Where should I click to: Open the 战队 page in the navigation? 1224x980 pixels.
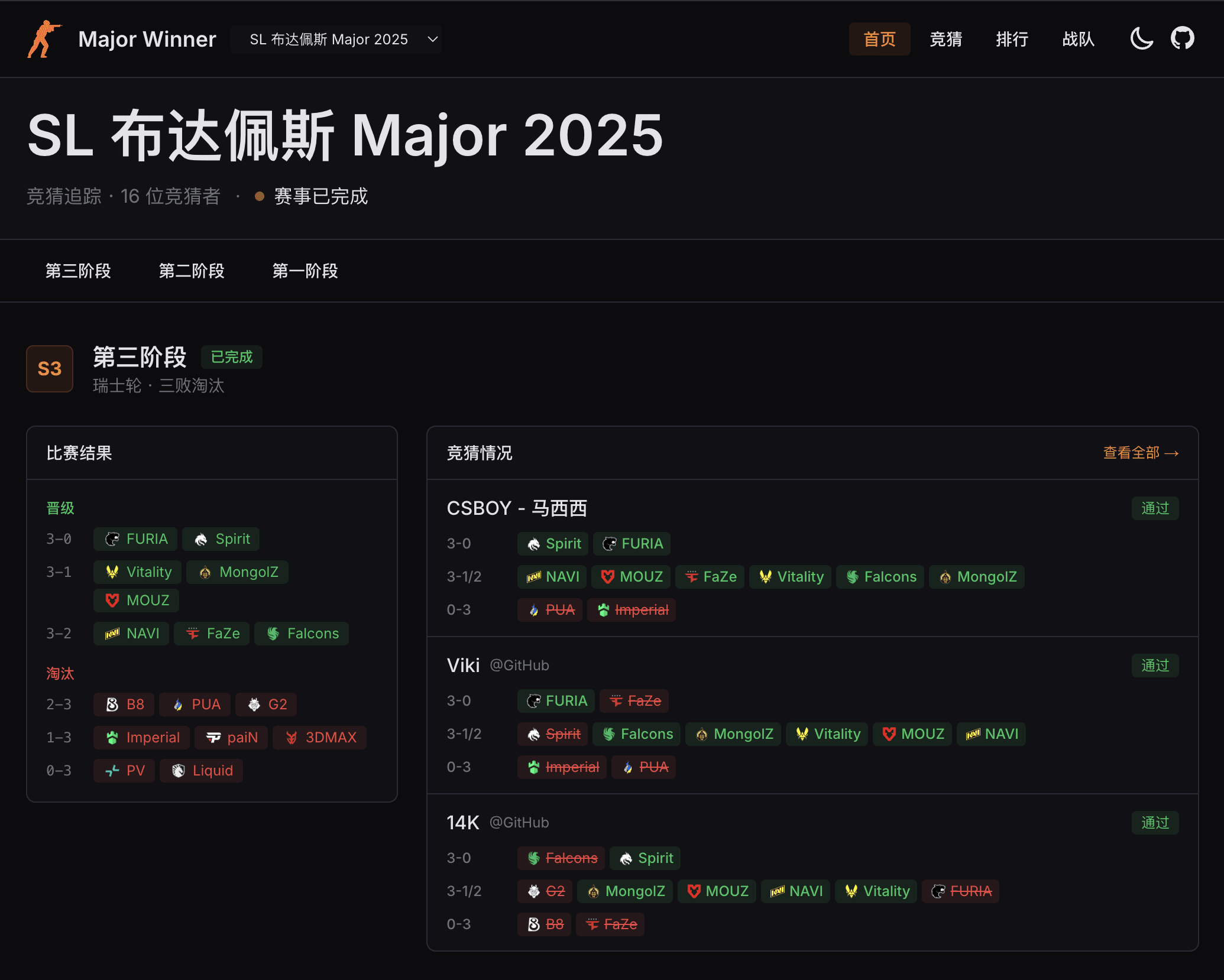point(1078,39)
